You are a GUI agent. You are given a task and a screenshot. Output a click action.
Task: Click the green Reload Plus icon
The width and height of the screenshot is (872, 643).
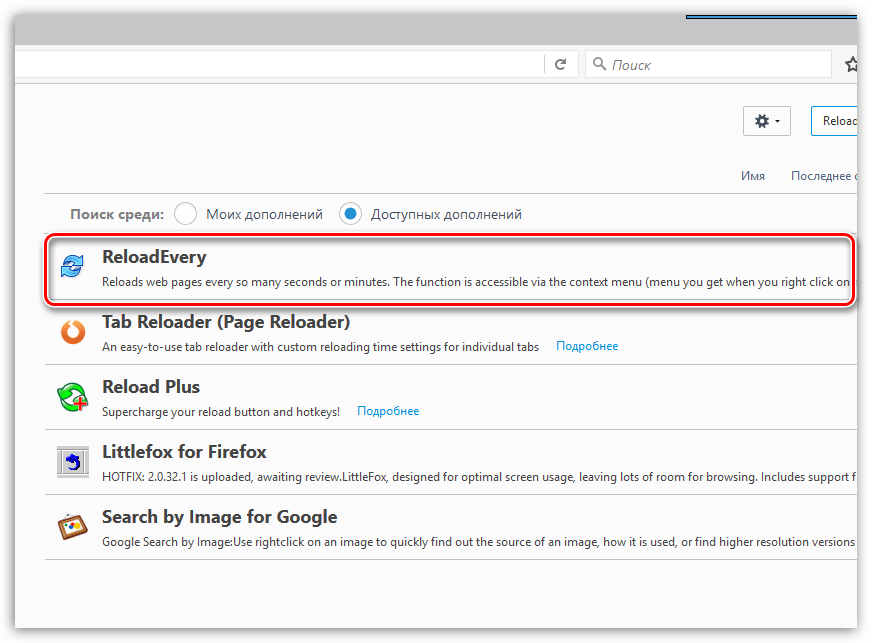[73, 397]
